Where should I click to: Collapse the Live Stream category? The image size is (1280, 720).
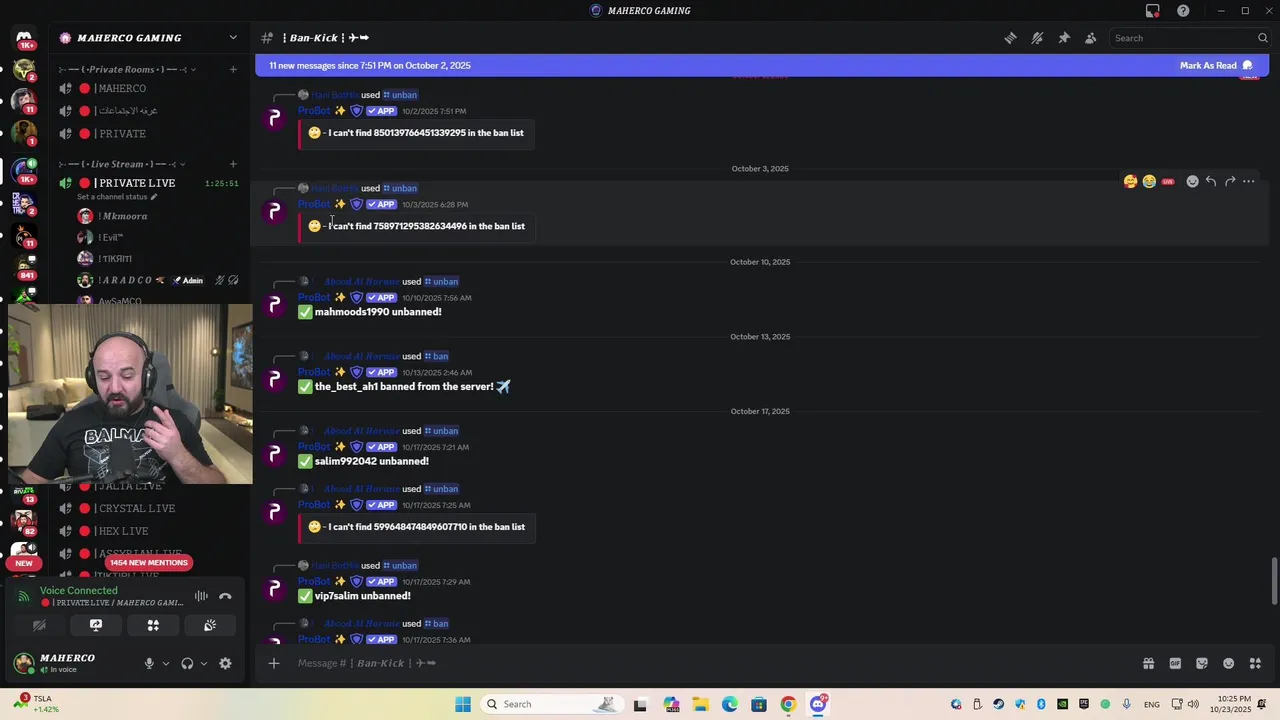[x=122, y=164]
